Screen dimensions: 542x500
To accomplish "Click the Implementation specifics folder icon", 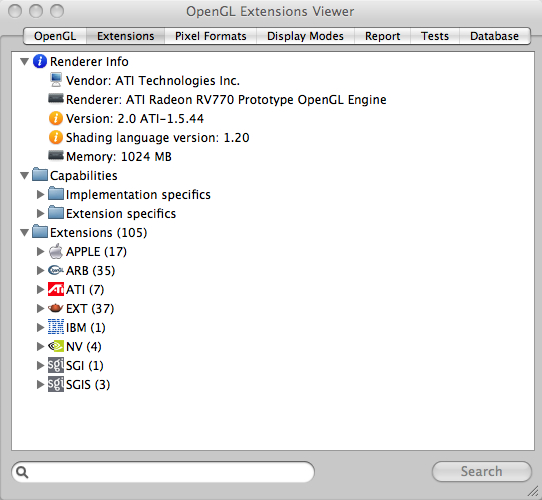I will pyautogui.click(x=56, y=194).
